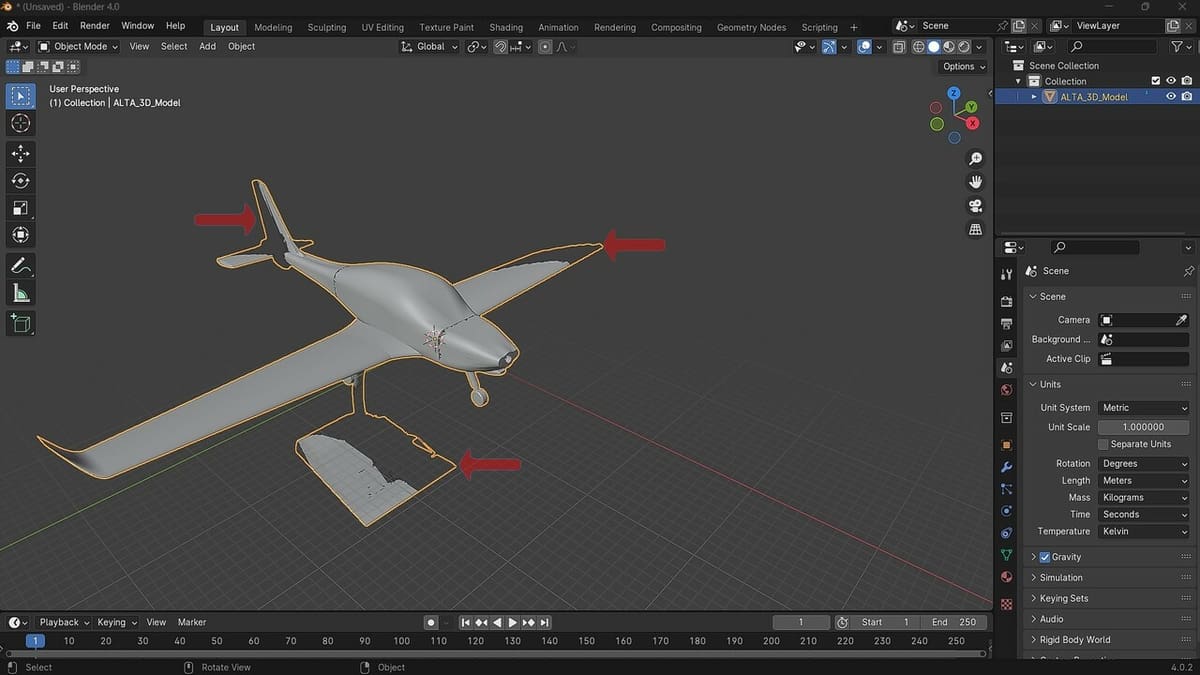The height and width of the screenshot is (675, 1200).
Task: Switch to the Shading workspace tab
Action: [x=506, y=27]
